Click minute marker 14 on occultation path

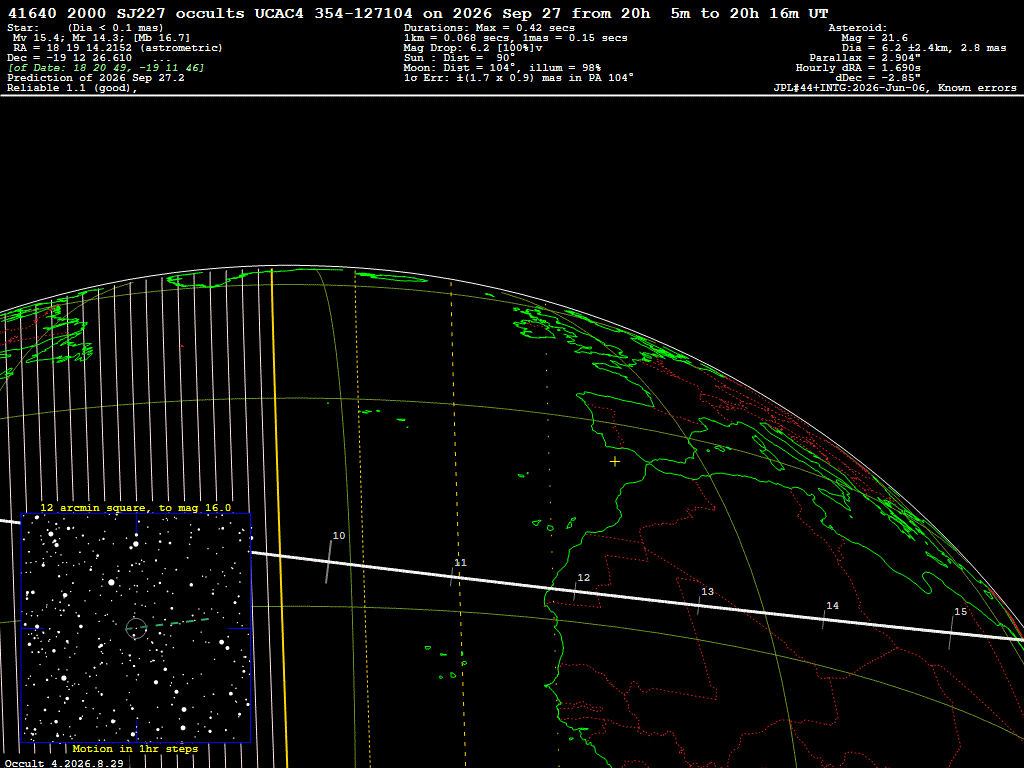[x=832, y=606]
